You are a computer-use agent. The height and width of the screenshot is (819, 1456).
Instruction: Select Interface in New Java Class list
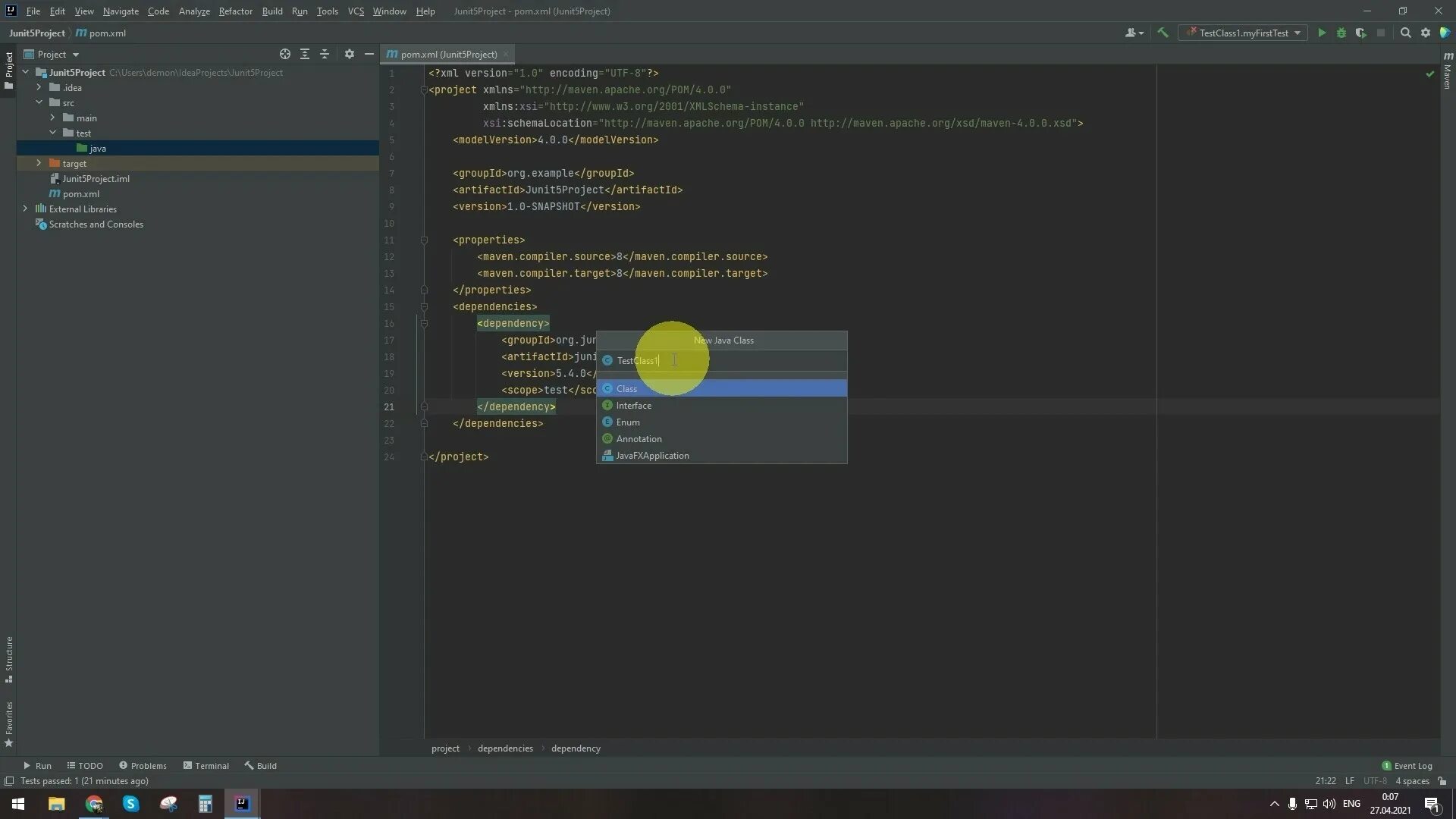[x=633, y=405]
